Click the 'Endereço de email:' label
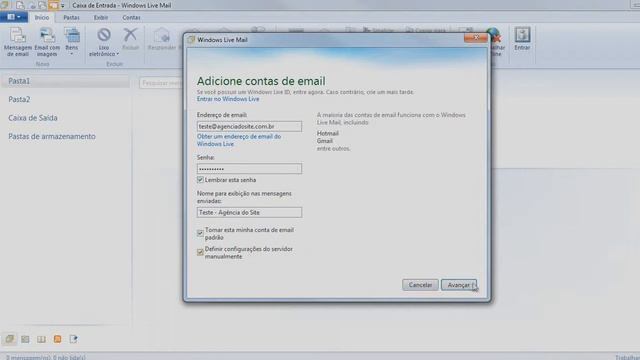This screenshot has width=640, height=360. (x=222, y=115)
